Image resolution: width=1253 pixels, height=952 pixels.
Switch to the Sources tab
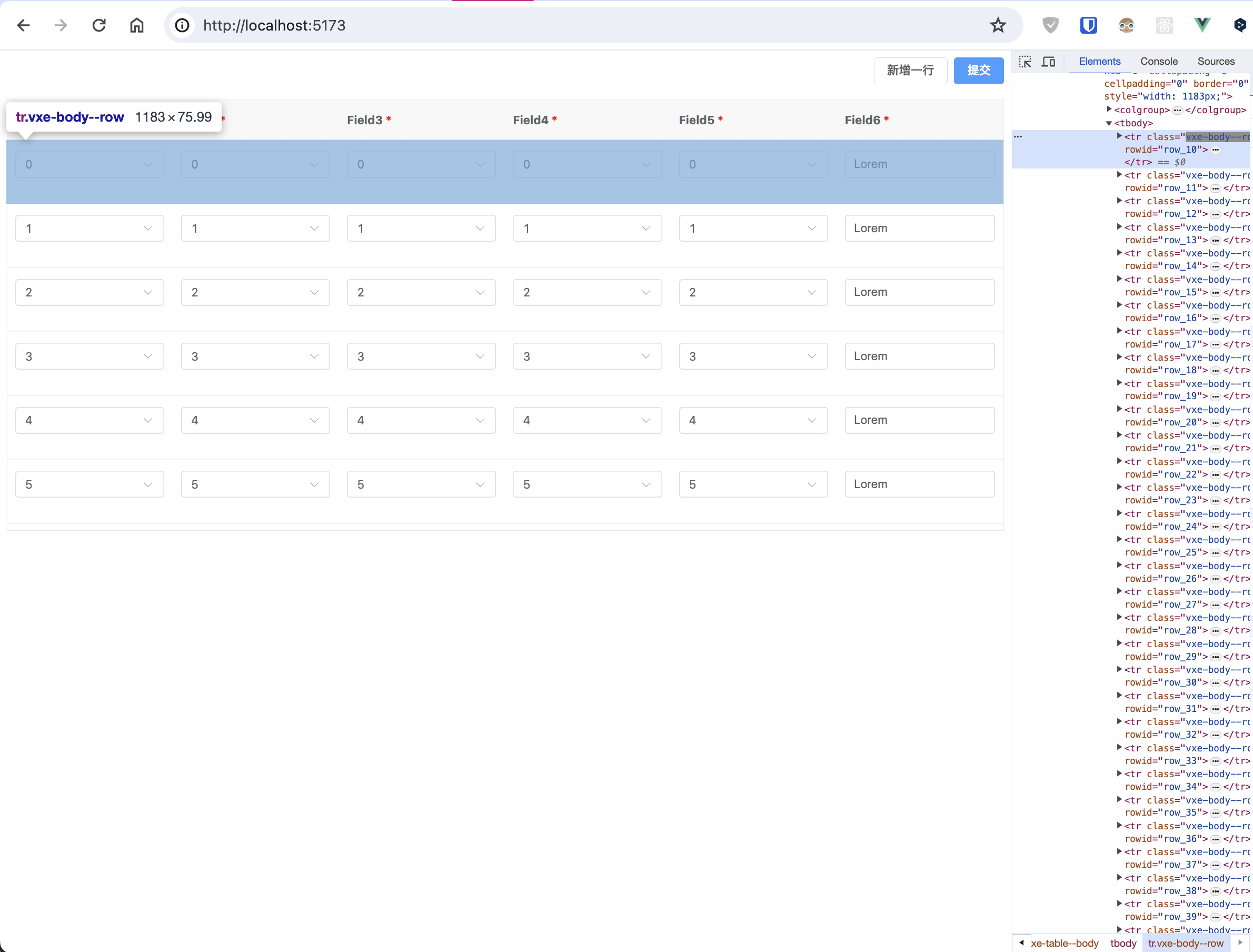coord(1216,61)
